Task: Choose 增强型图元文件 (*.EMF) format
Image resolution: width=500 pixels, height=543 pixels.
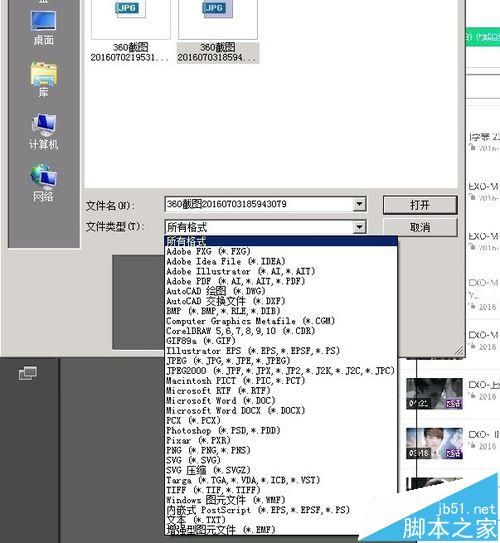Action: (x=281, y=529)
